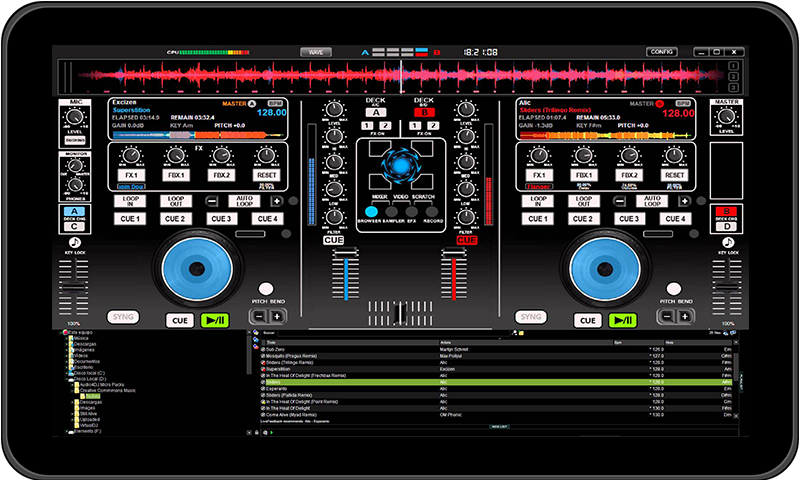The width and height of the screenshot is (800, 480).
Task: Click left deck loop plus button
Action: pos(277,201)
